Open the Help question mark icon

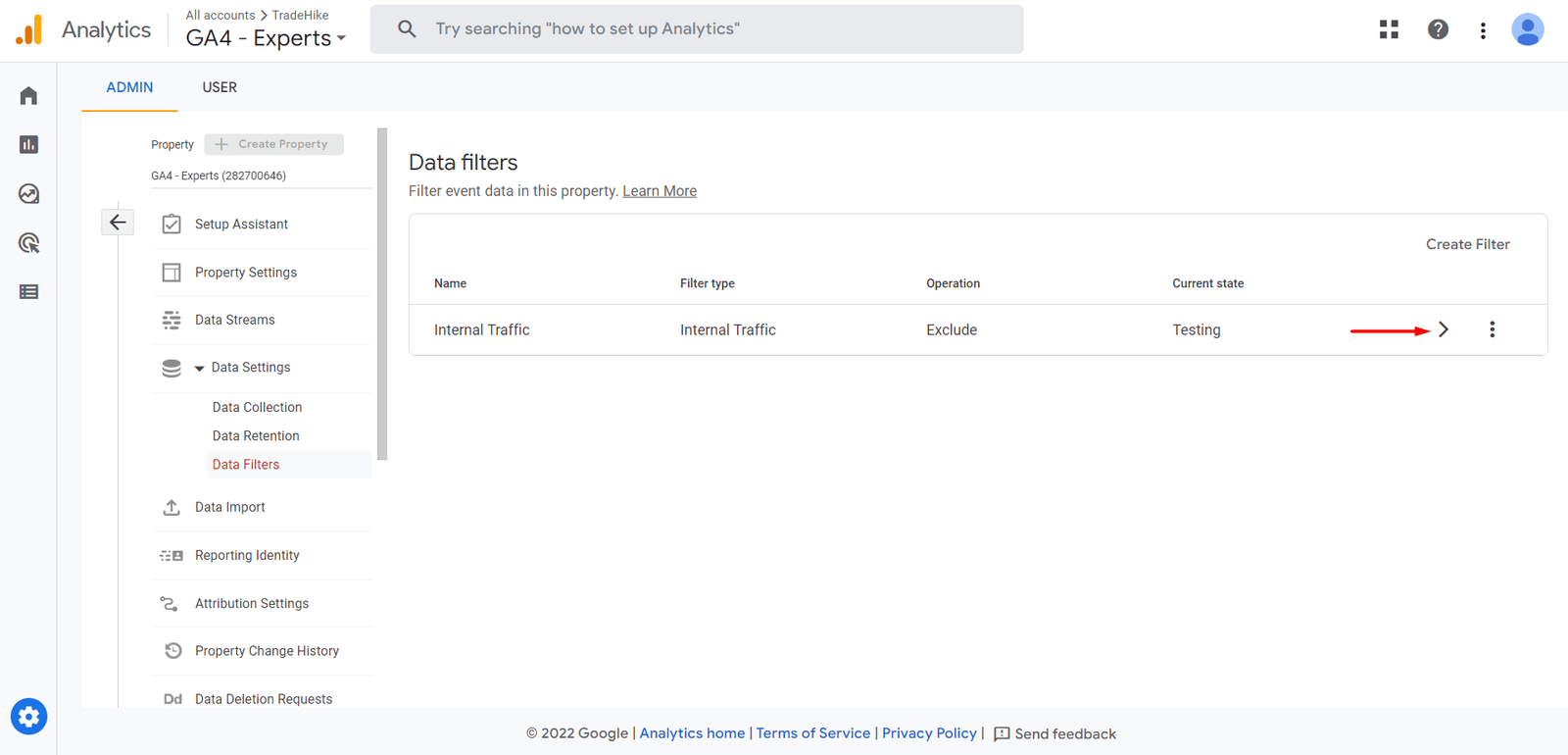pos(1438,29)
